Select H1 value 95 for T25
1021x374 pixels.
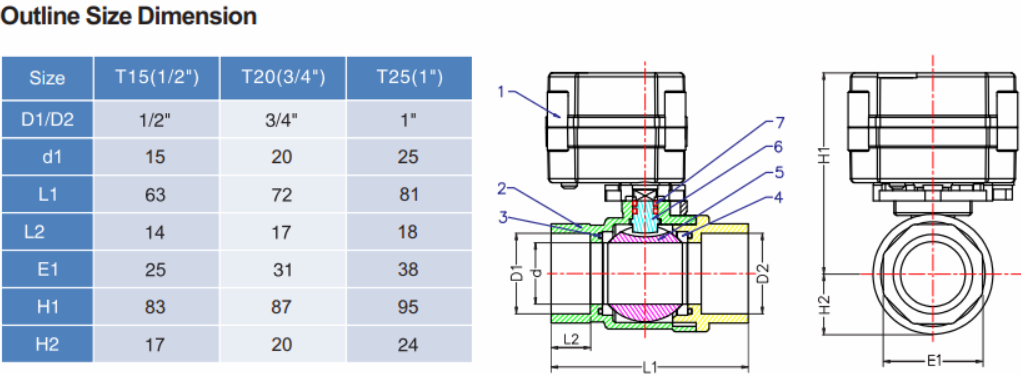[x=409, y=307]
